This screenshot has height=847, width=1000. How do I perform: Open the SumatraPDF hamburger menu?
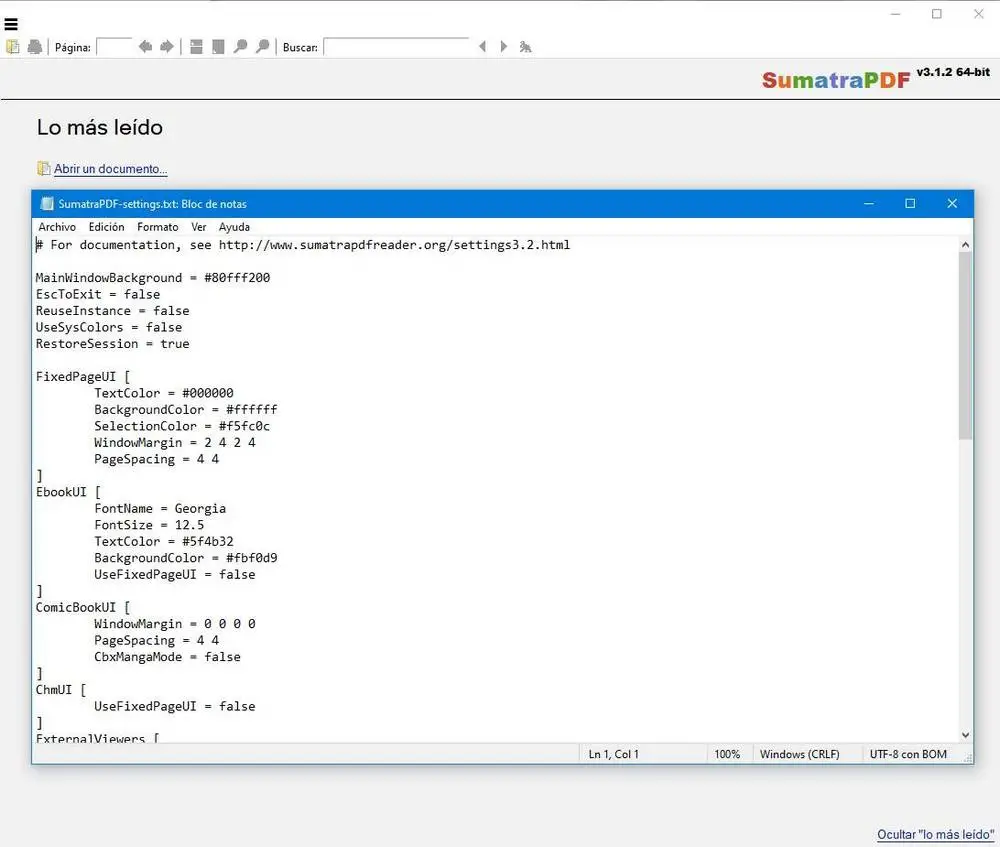click(x=11, y=24)
